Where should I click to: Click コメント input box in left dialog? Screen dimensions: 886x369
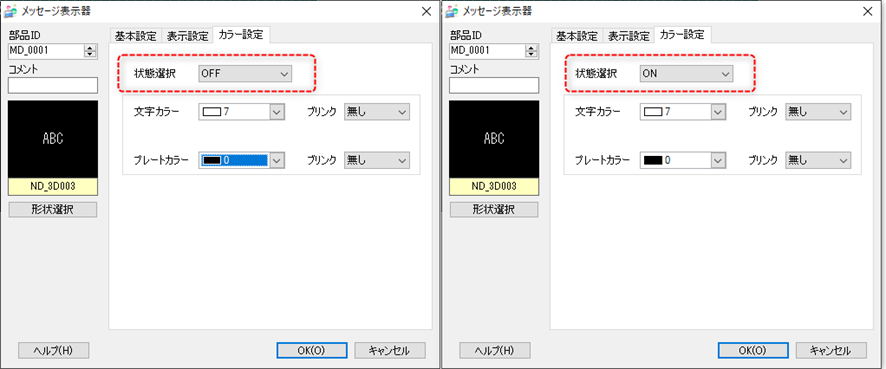coord(53,85)
